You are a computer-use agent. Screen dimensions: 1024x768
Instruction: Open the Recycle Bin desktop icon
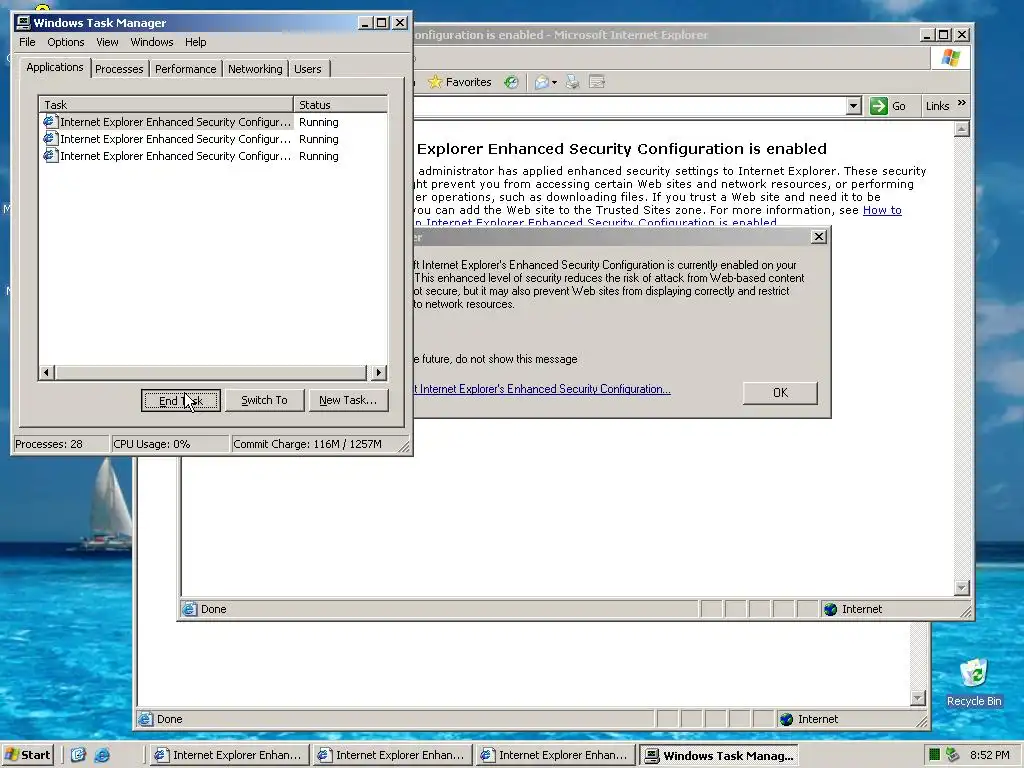click(x=974, y=682)
